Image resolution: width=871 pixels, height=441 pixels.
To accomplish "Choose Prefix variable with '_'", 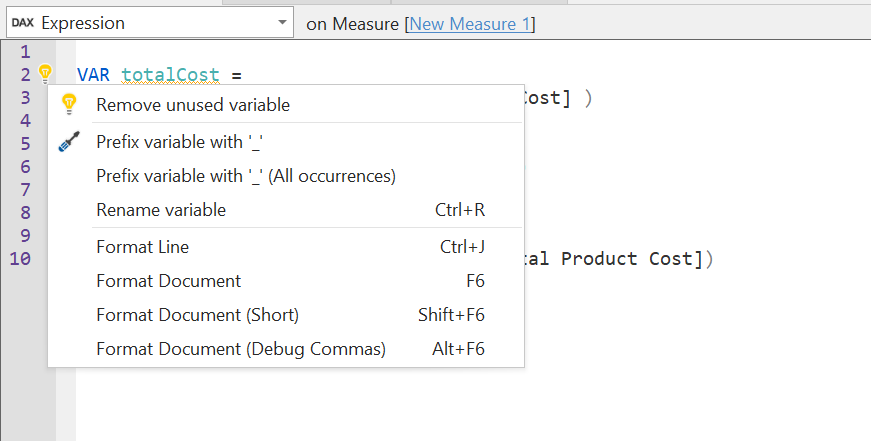I will click(179, 142).
